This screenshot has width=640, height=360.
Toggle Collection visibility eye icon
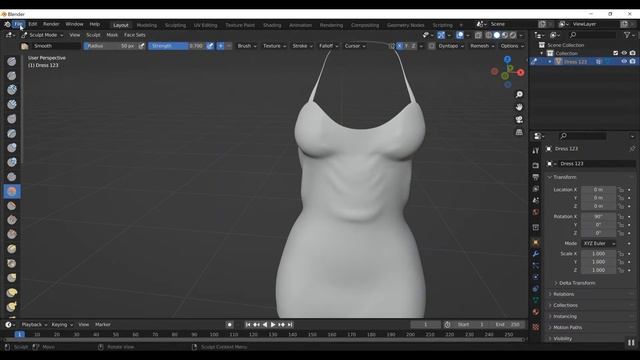pyautogui.click(x=624, y=53)
